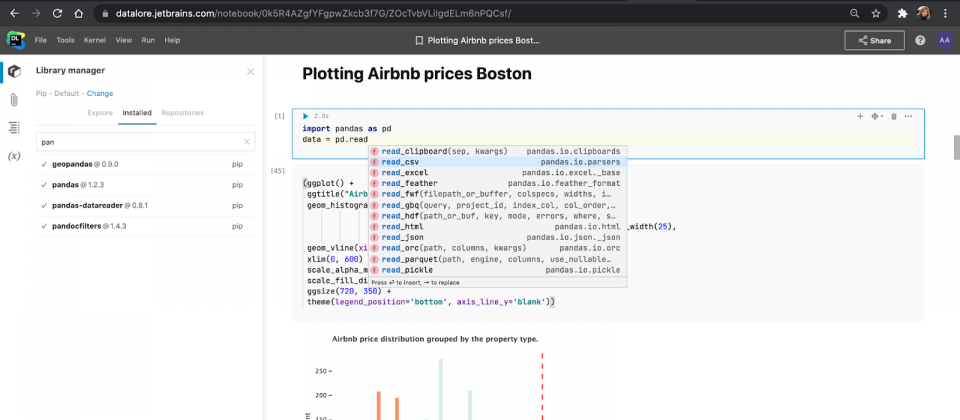This screenshot has height=420, width=960.
Task: Open the Help menu
Action: 172,40
